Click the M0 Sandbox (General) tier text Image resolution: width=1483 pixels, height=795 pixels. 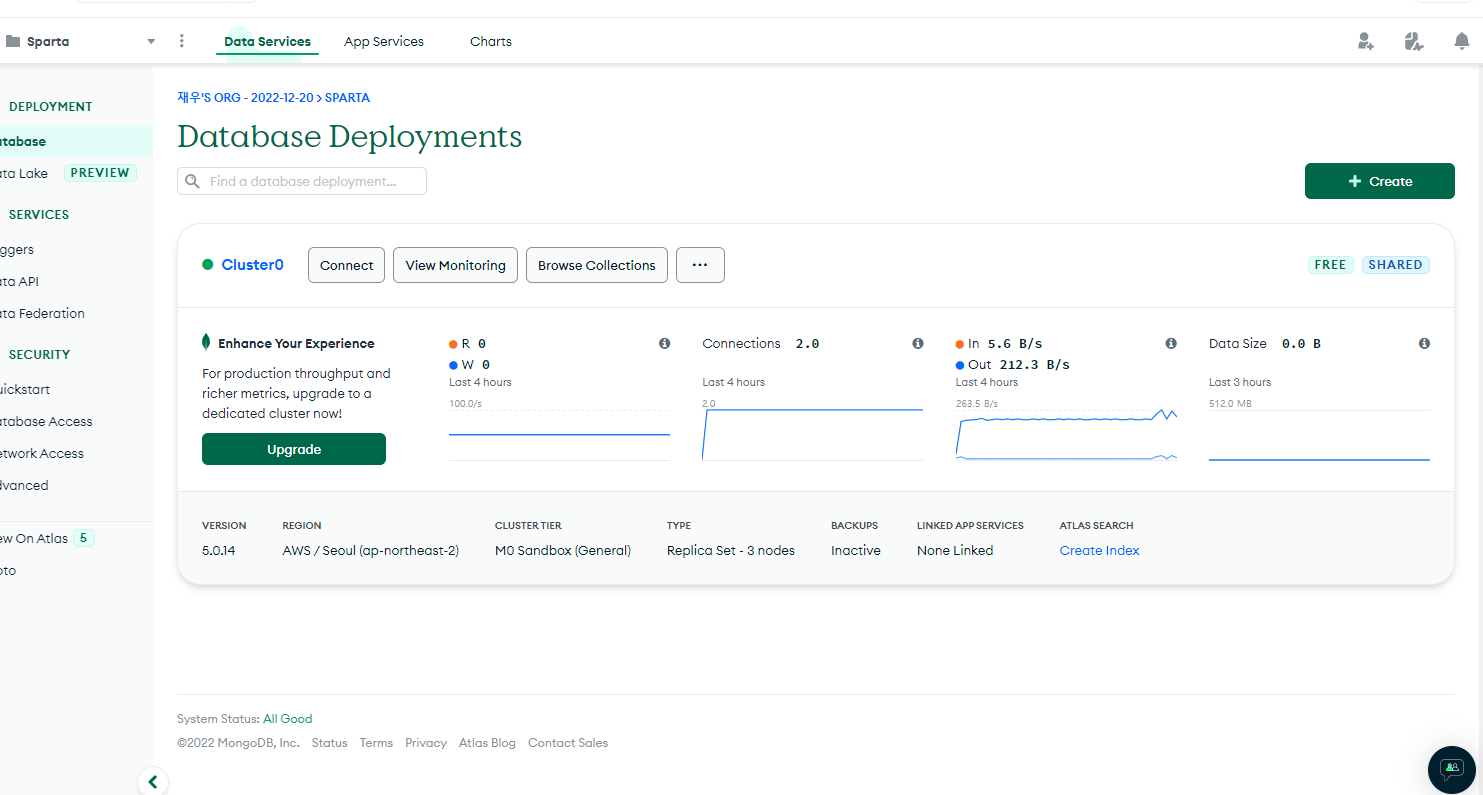click(x=563, y=550)
